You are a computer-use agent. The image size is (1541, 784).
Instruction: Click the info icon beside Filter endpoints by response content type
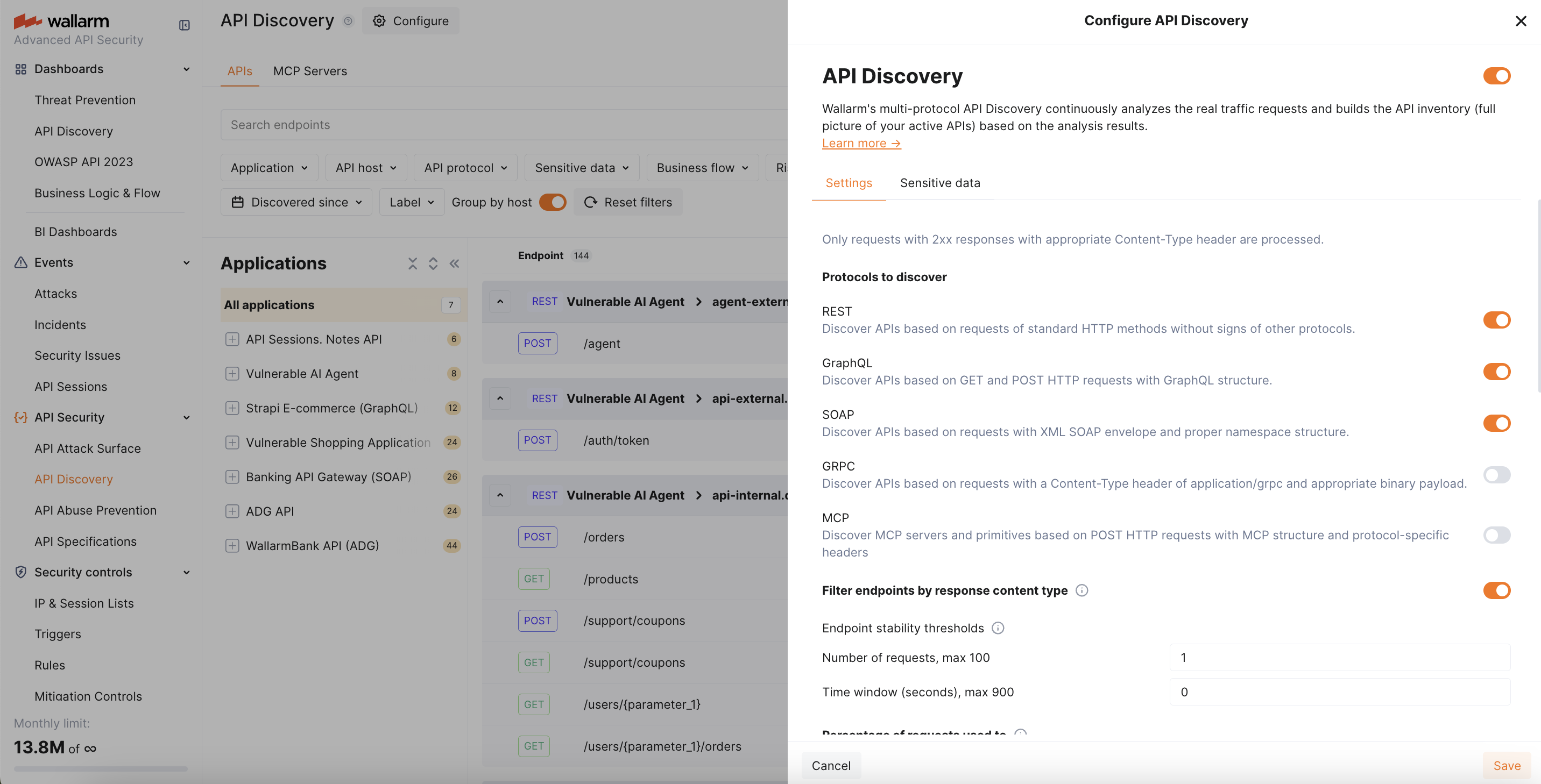pyautogui.click(x=1082, y=590)
